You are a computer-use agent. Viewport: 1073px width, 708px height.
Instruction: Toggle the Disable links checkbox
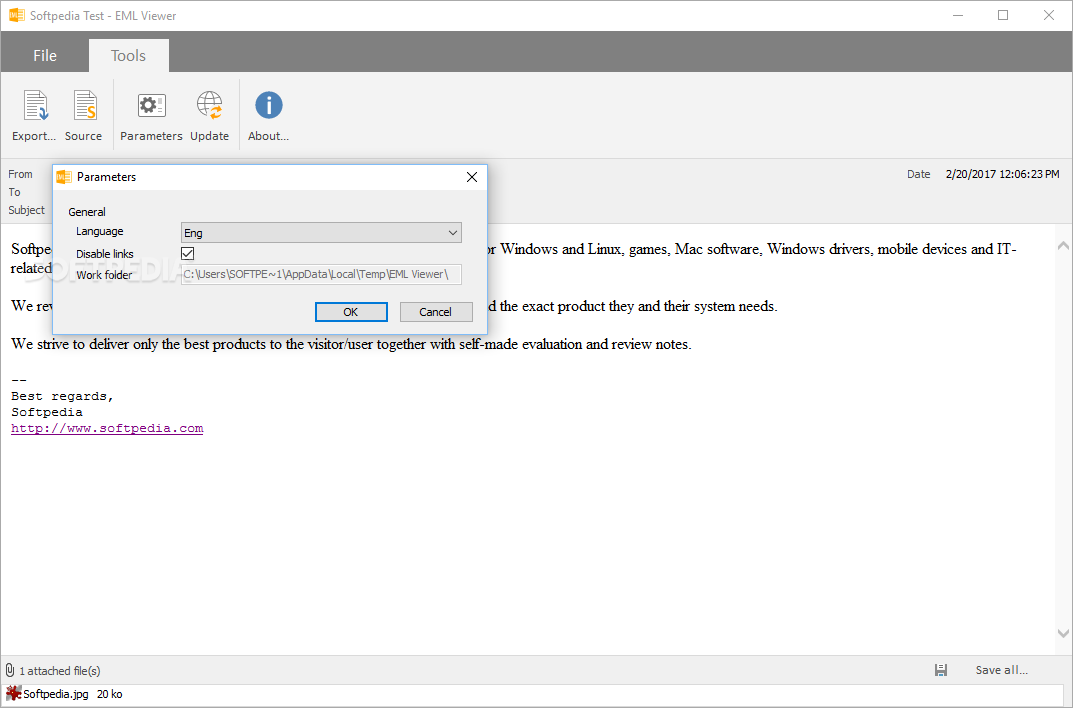click(x=188, y=253)
